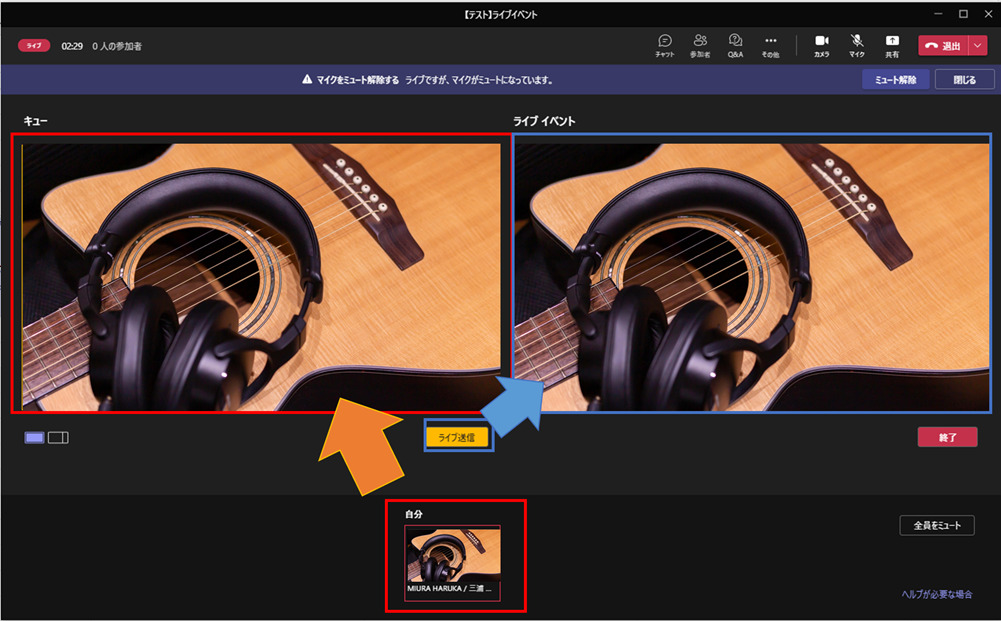Select the MIURA HARUKA video thumbnail
The height and width of the screenshot is (621, 1001).
pyautogui.click(x=452, y=562)
